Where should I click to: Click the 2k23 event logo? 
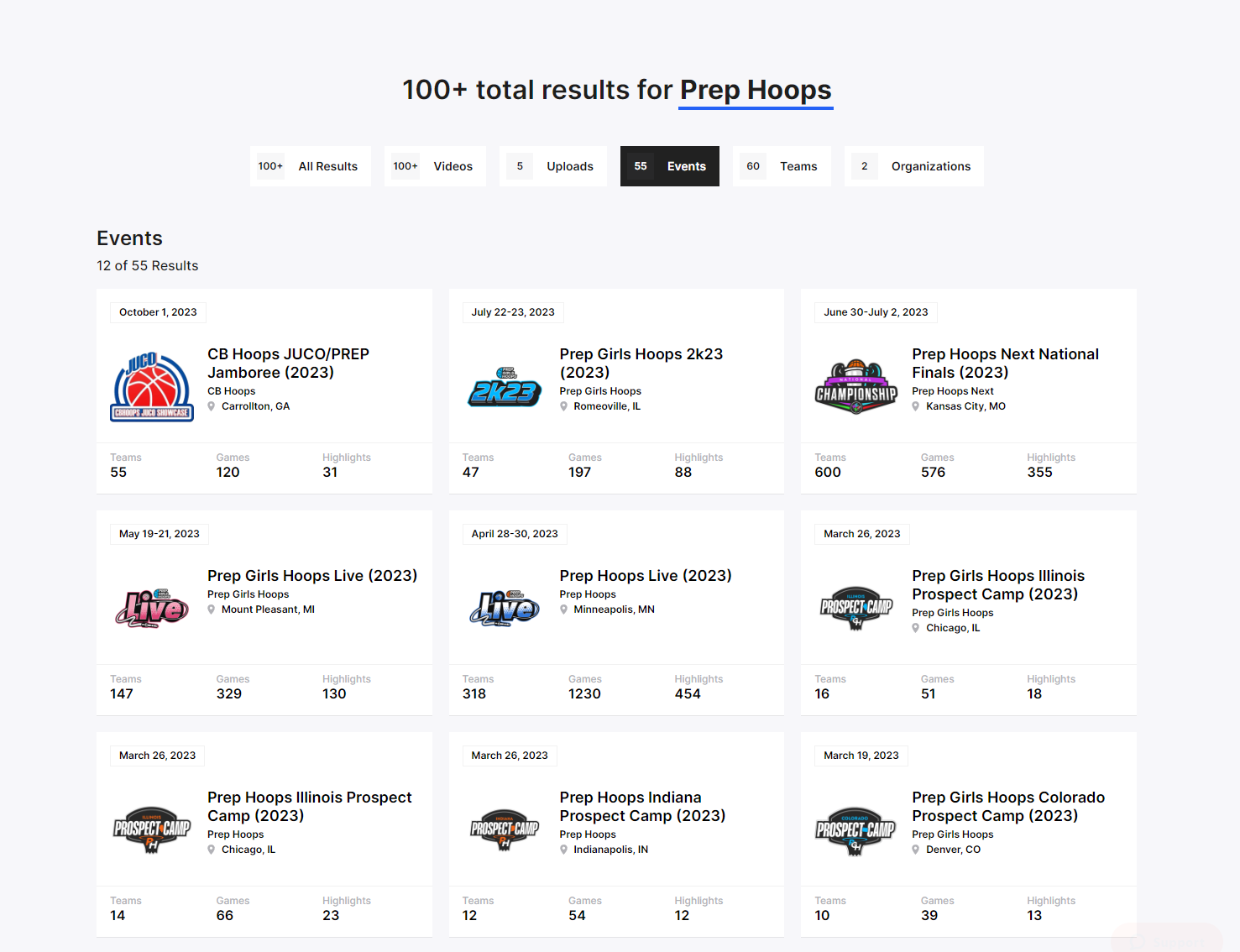[x=505, y=387]
